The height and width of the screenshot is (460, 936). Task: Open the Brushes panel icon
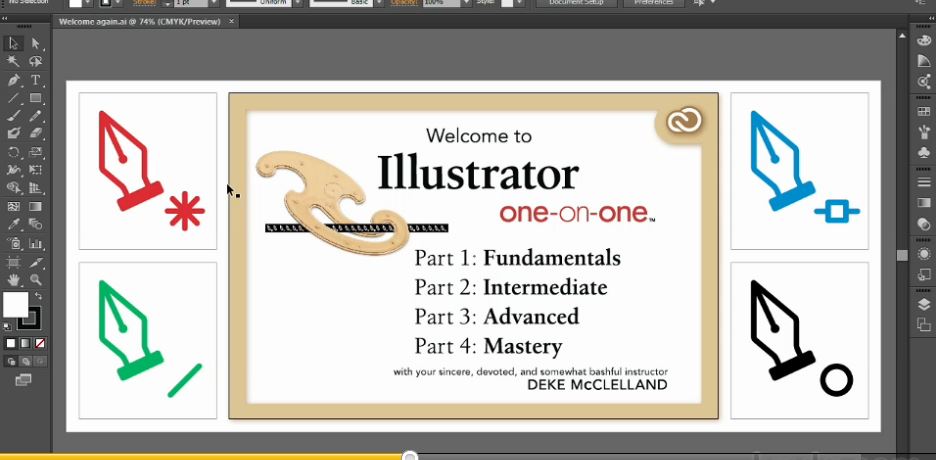pyautogui.click(x=923, y=131)
